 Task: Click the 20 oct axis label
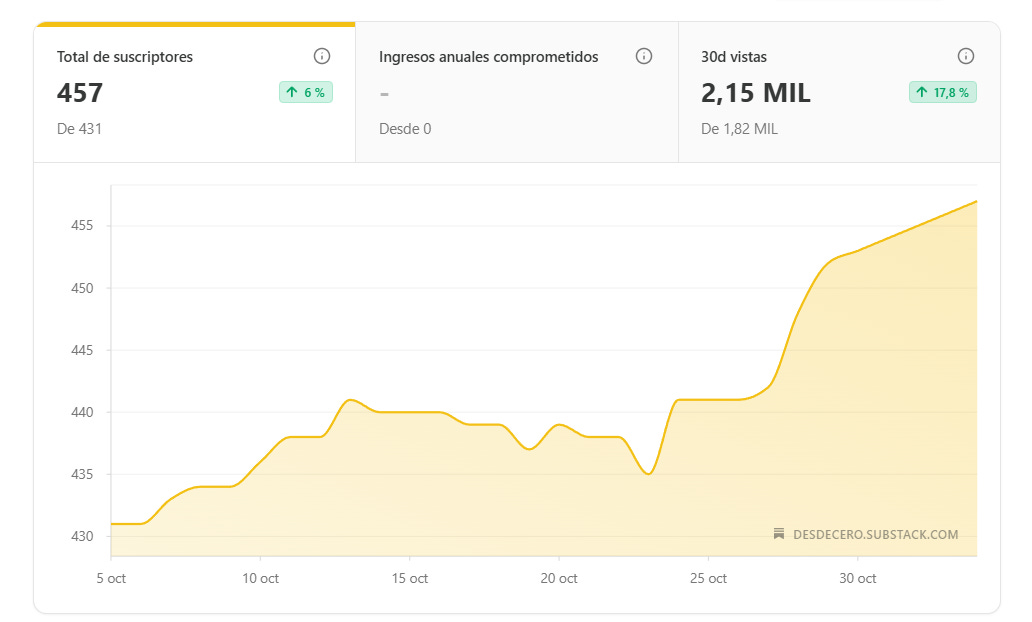coord(559,579)
